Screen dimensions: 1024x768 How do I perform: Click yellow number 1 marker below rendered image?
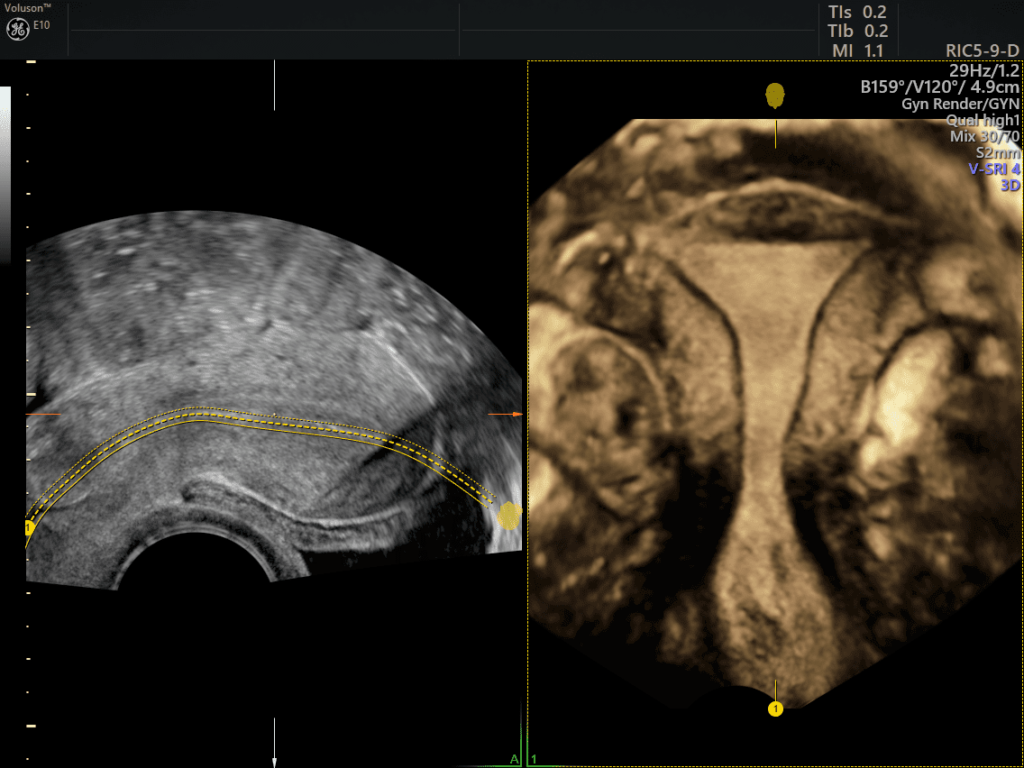pyautogui.click(x=775, y=708)
